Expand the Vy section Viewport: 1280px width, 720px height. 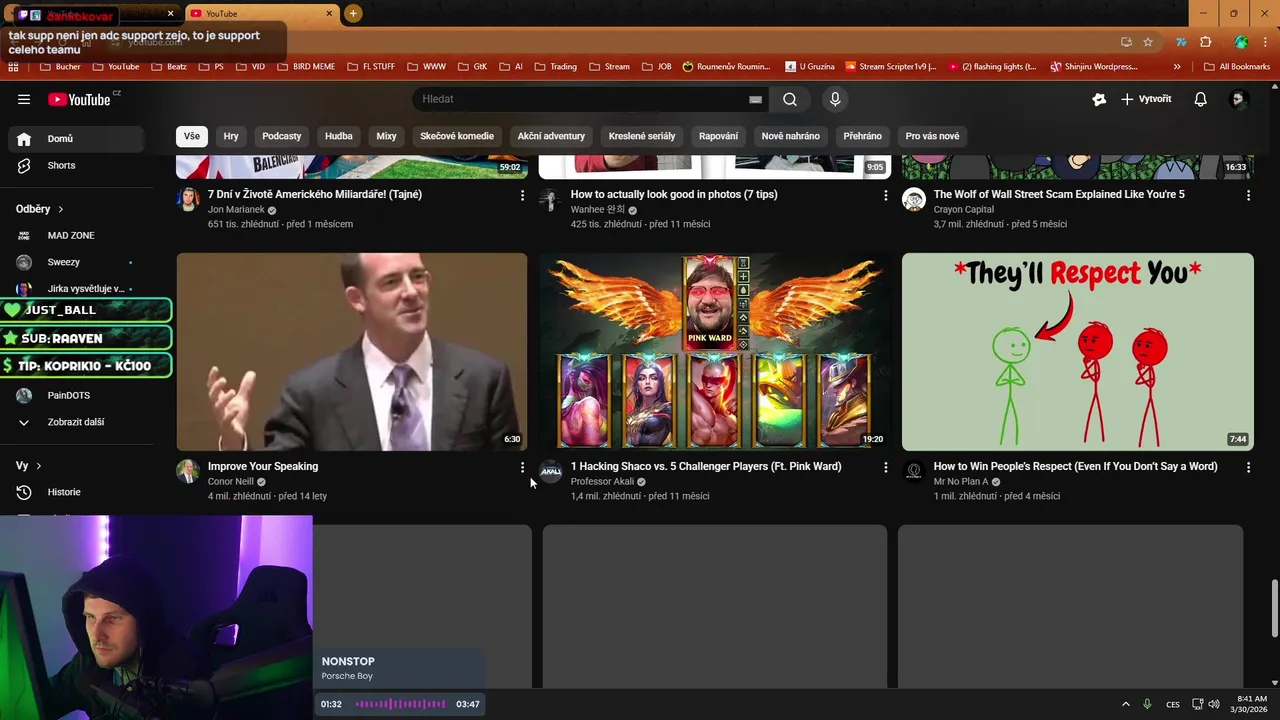point(29,466)
